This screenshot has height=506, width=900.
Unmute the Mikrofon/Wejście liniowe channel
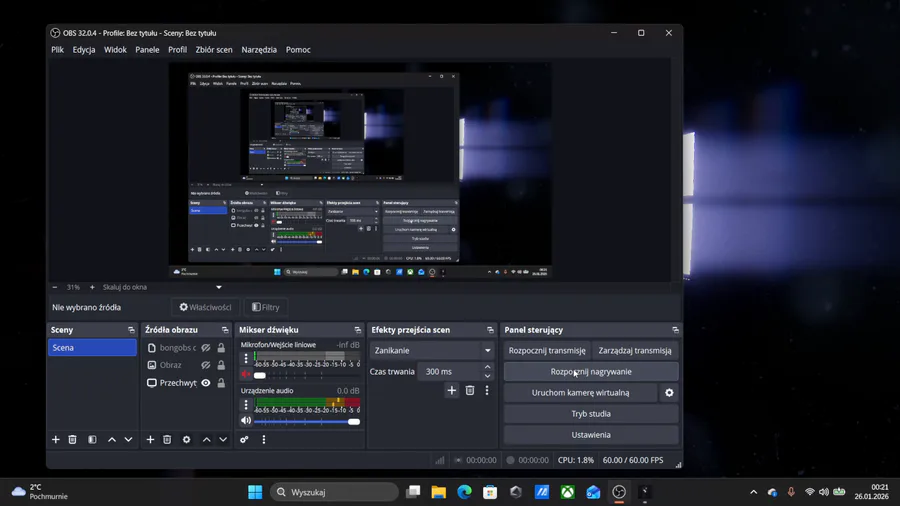246,375
